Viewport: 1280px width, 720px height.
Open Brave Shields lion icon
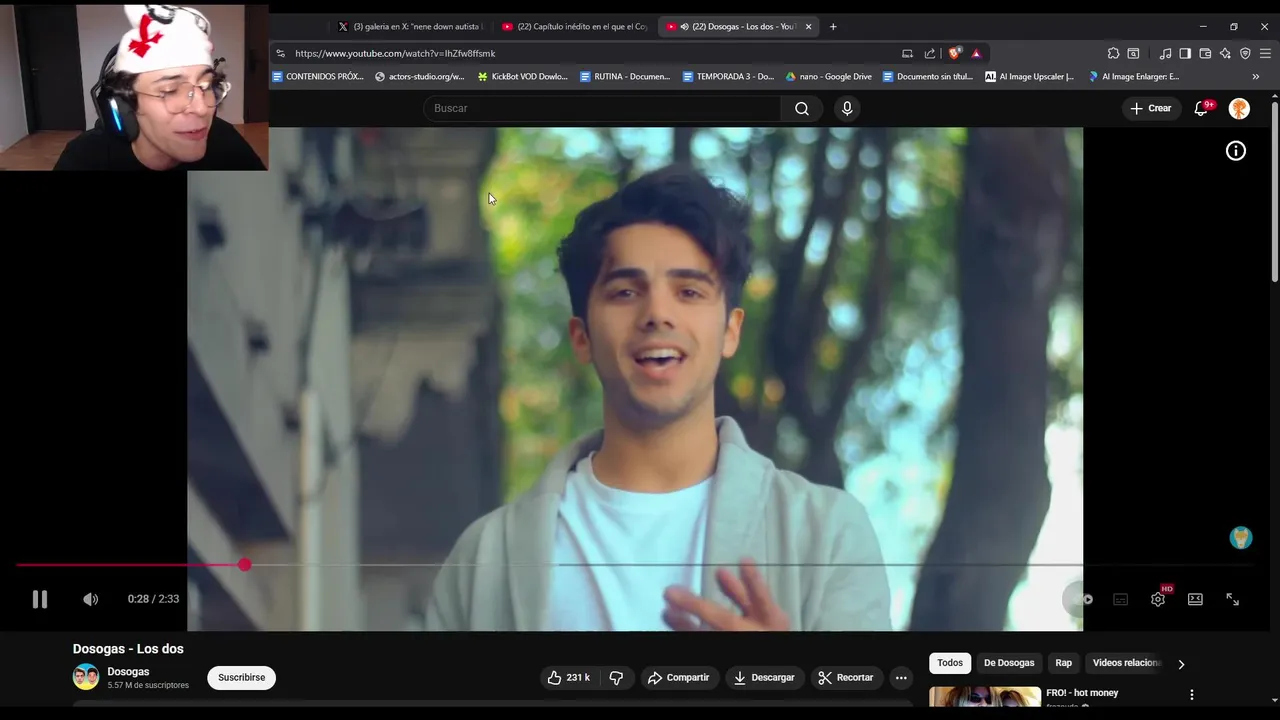coord(954,54)
